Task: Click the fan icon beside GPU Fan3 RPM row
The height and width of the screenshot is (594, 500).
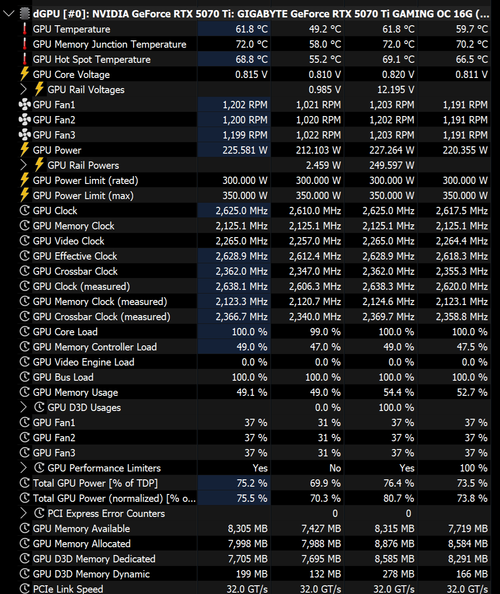Action: coord(25,135)
